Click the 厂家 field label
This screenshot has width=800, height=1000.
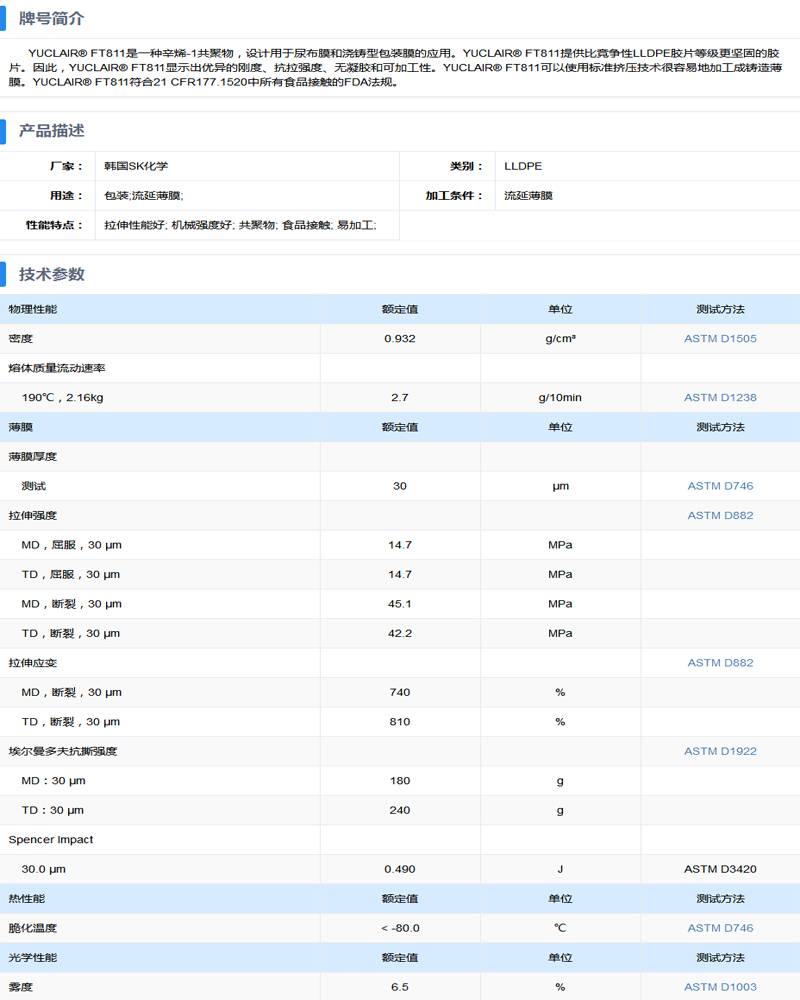coord(66,166)
